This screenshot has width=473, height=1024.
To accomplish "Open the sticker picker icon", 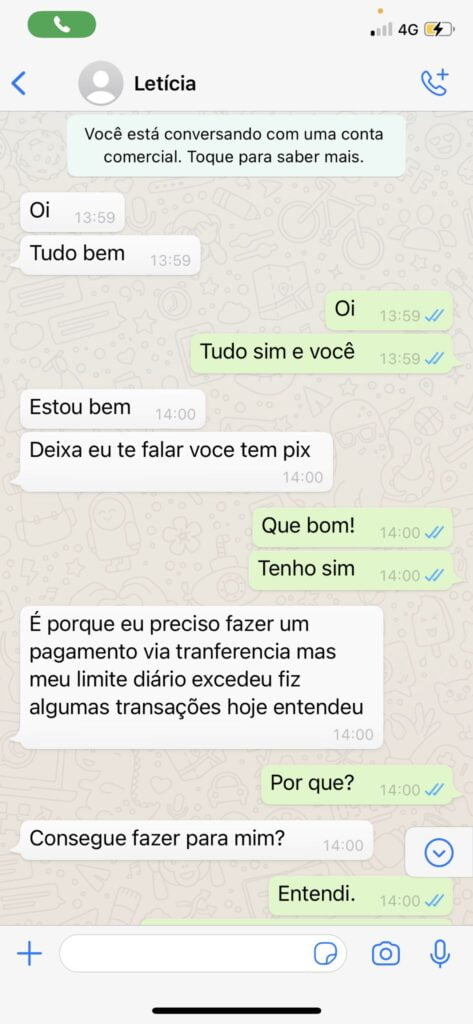I will tap(325, 954).
